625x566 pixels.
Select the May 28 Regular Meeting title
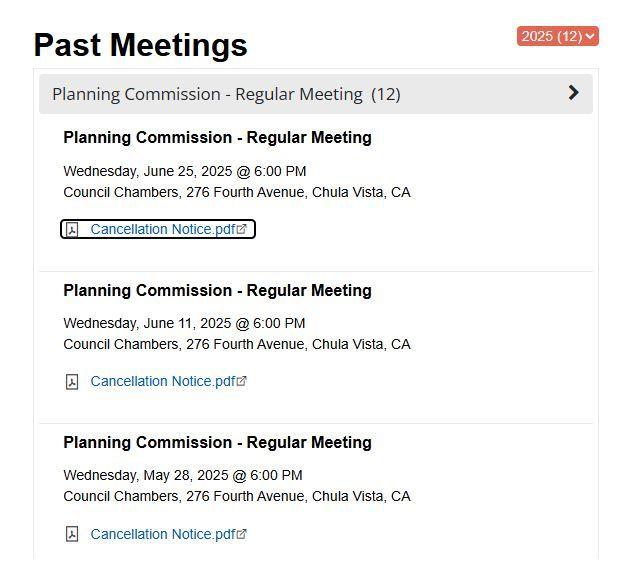(217, 442)
